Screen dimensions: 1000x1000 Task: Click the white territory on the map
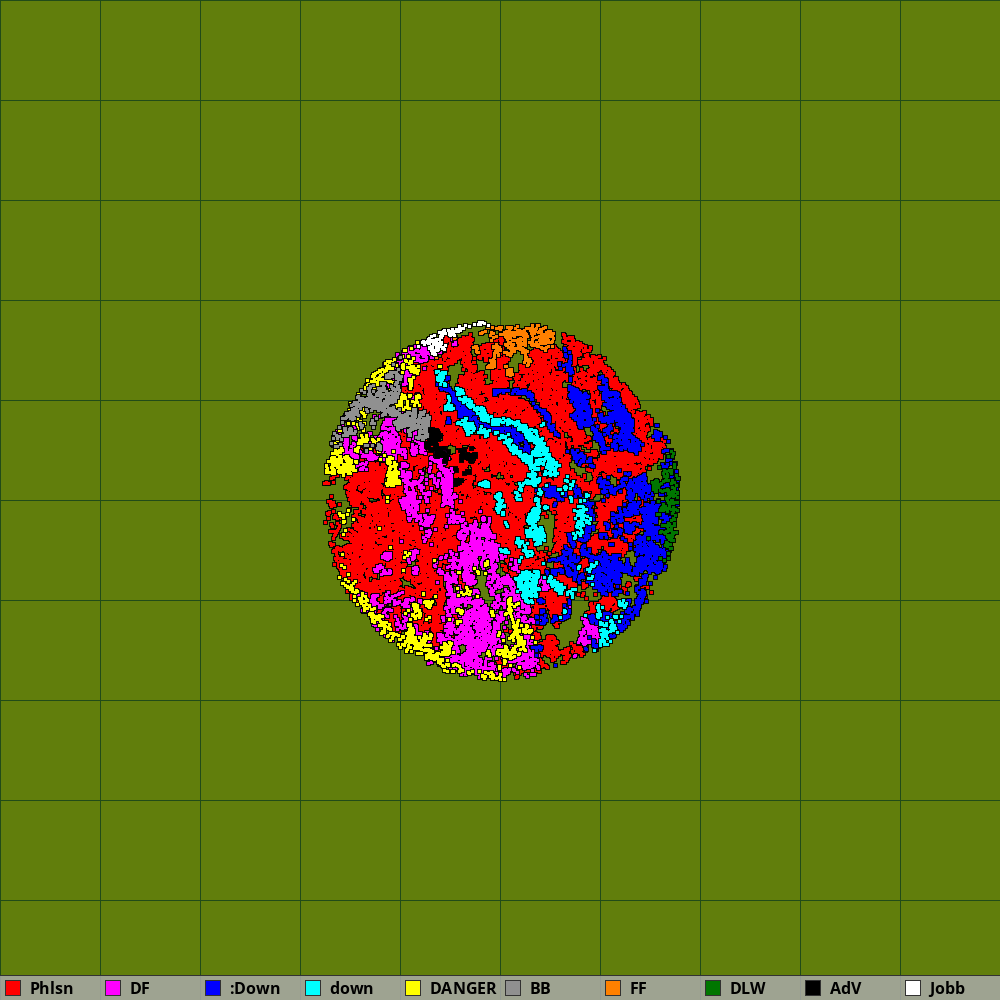pyautogui.click(x=436, y=343)
